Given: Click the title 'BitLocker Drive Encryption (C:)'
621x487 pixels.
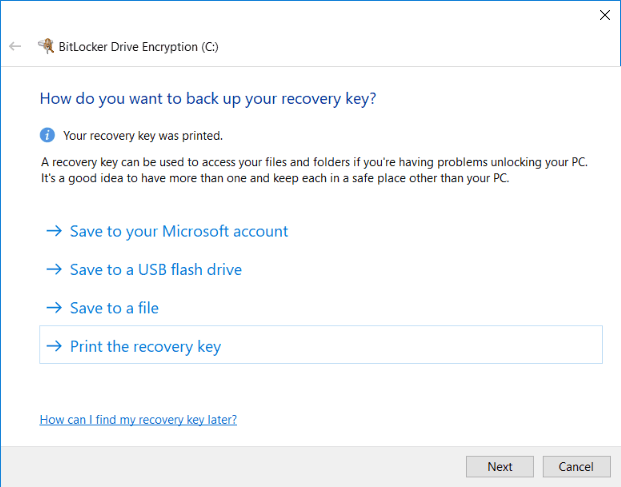Looking at the screenshot, I should click(139, 47).
